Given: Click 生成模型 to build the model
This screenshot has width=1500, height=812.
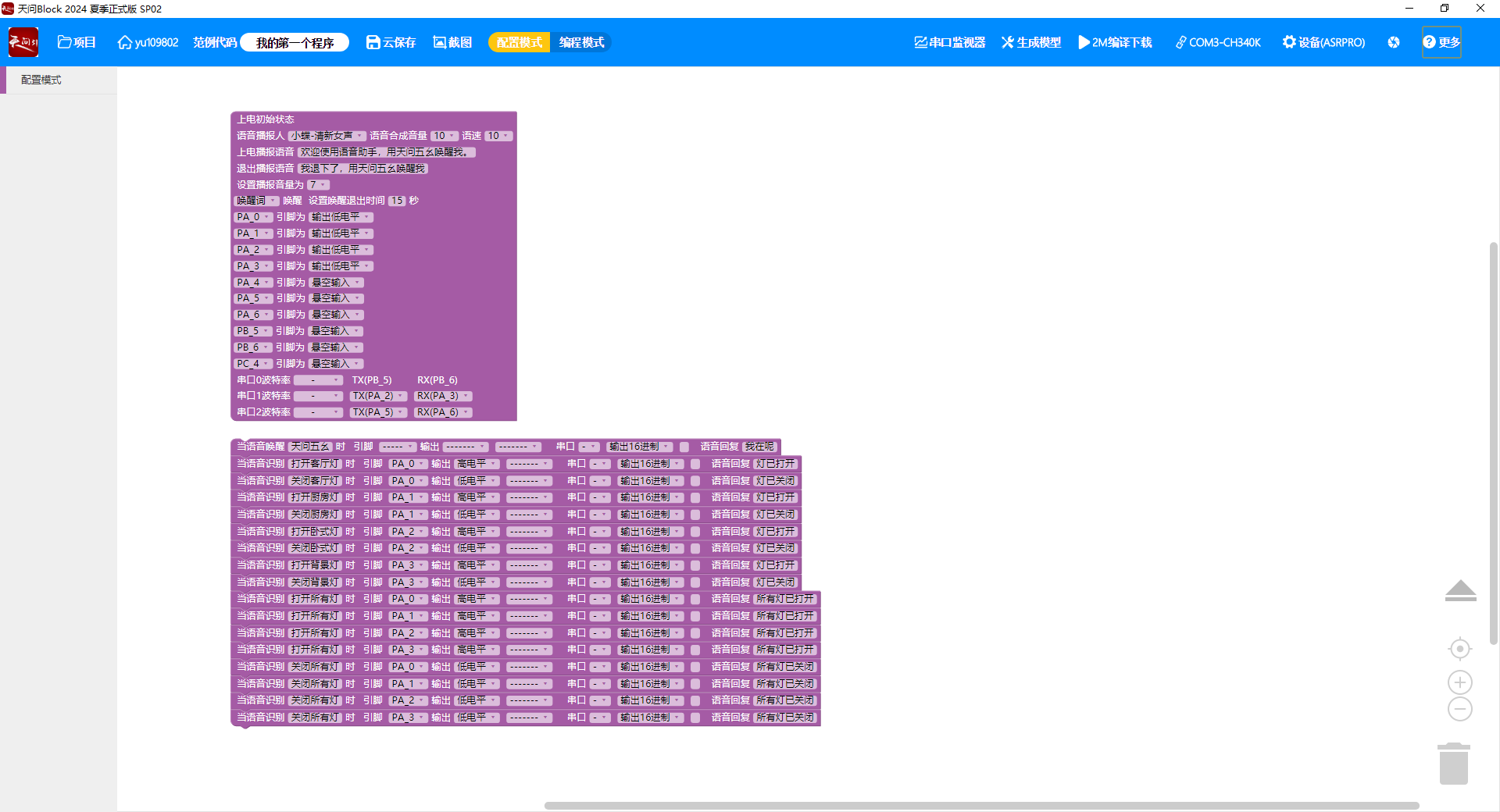Looking at the screenshot, I should click(x=1031, y=42).
